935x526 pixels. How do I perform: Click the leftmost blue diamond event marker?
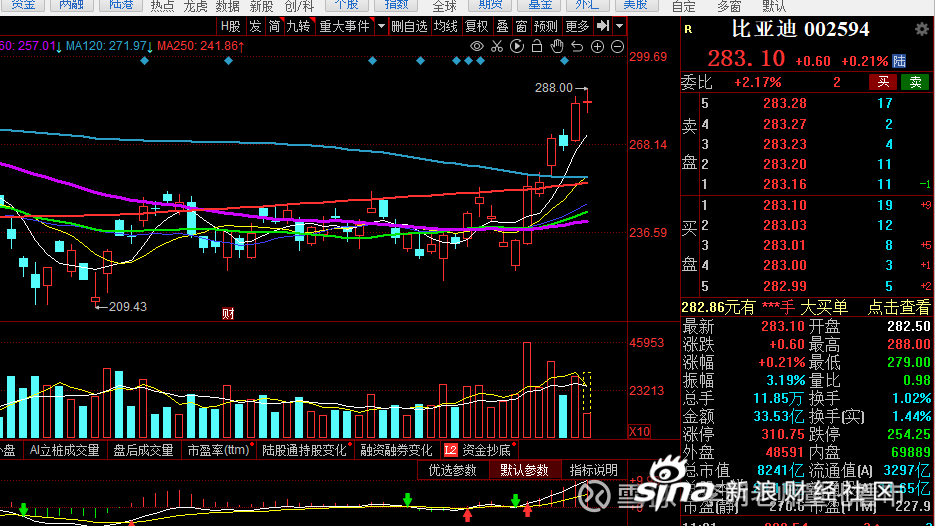pos(144,61)
